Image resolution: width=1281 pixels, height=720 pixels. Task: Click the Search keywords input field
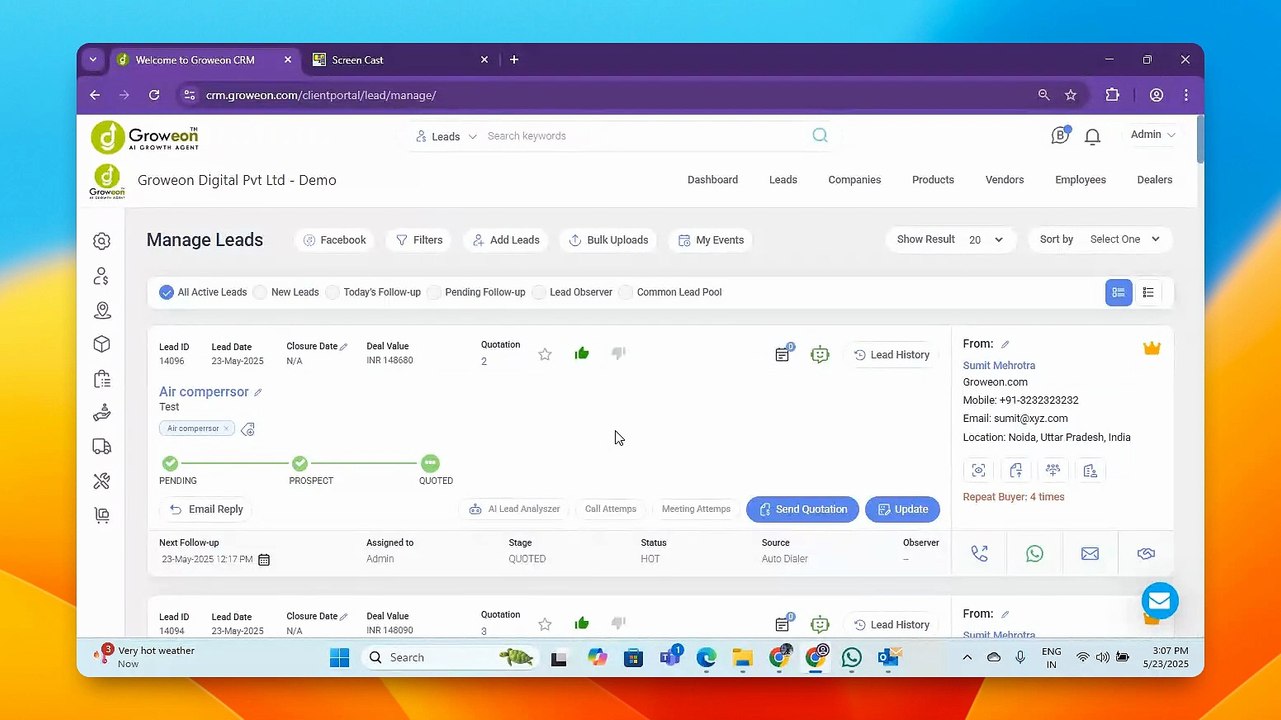(x=645, y=136)
